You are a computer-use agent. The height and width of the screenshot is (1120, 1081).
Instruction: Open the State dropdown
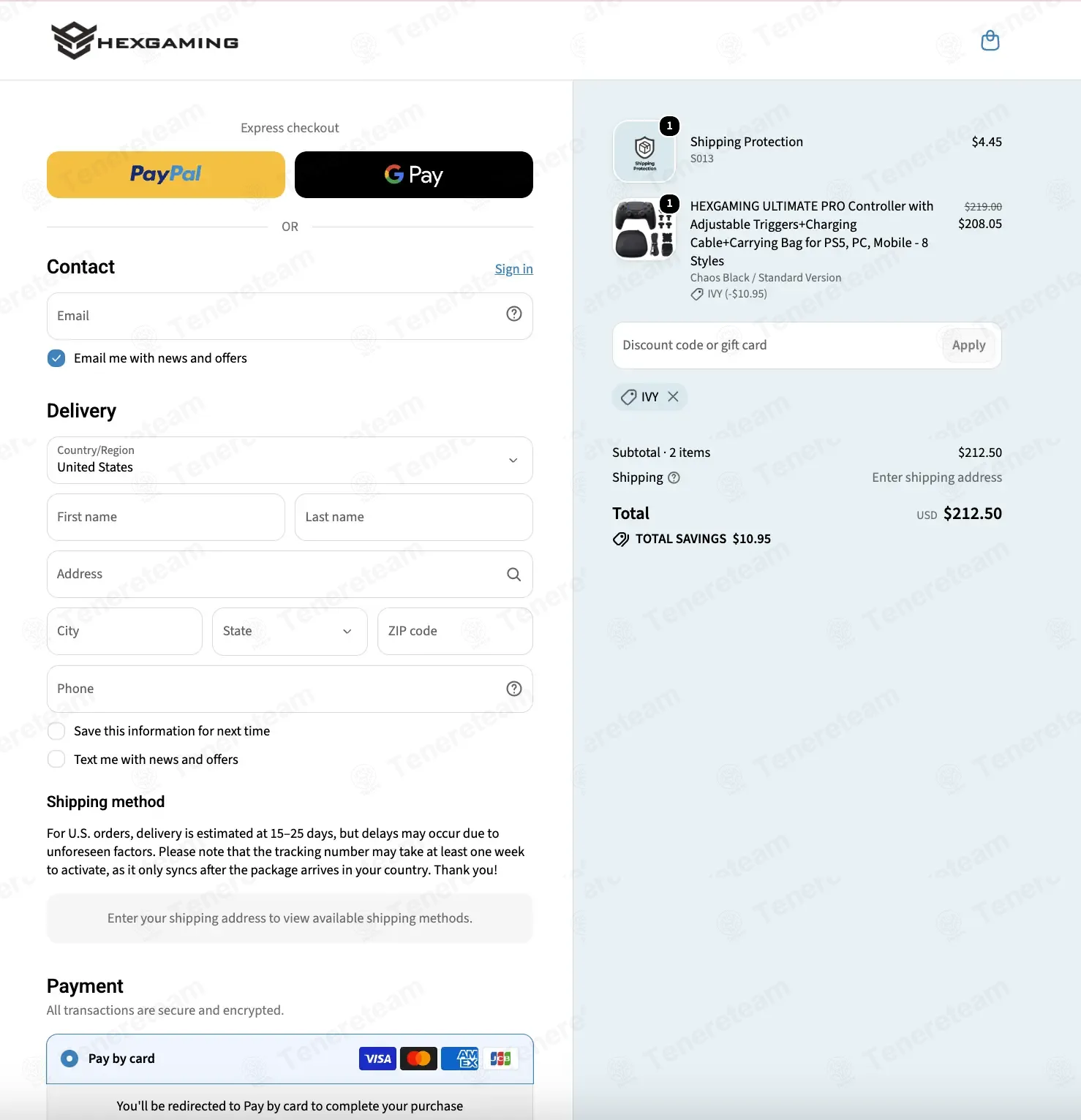[290, 632]
